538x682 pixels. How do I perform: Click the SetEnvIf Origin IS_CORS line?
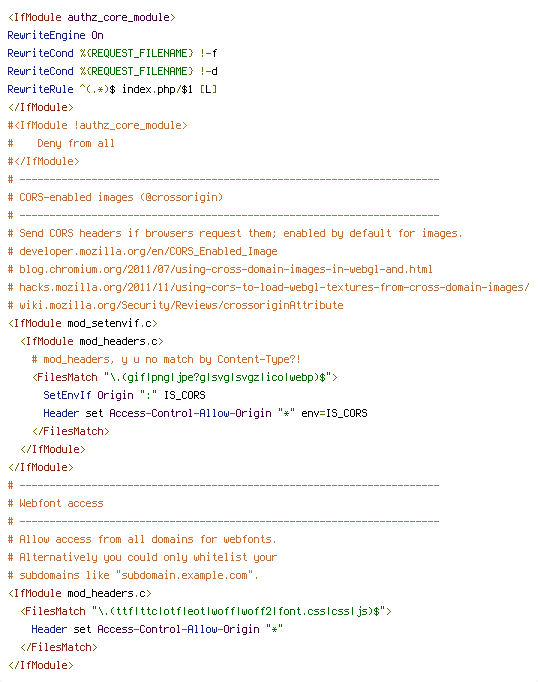coord(124,395)
